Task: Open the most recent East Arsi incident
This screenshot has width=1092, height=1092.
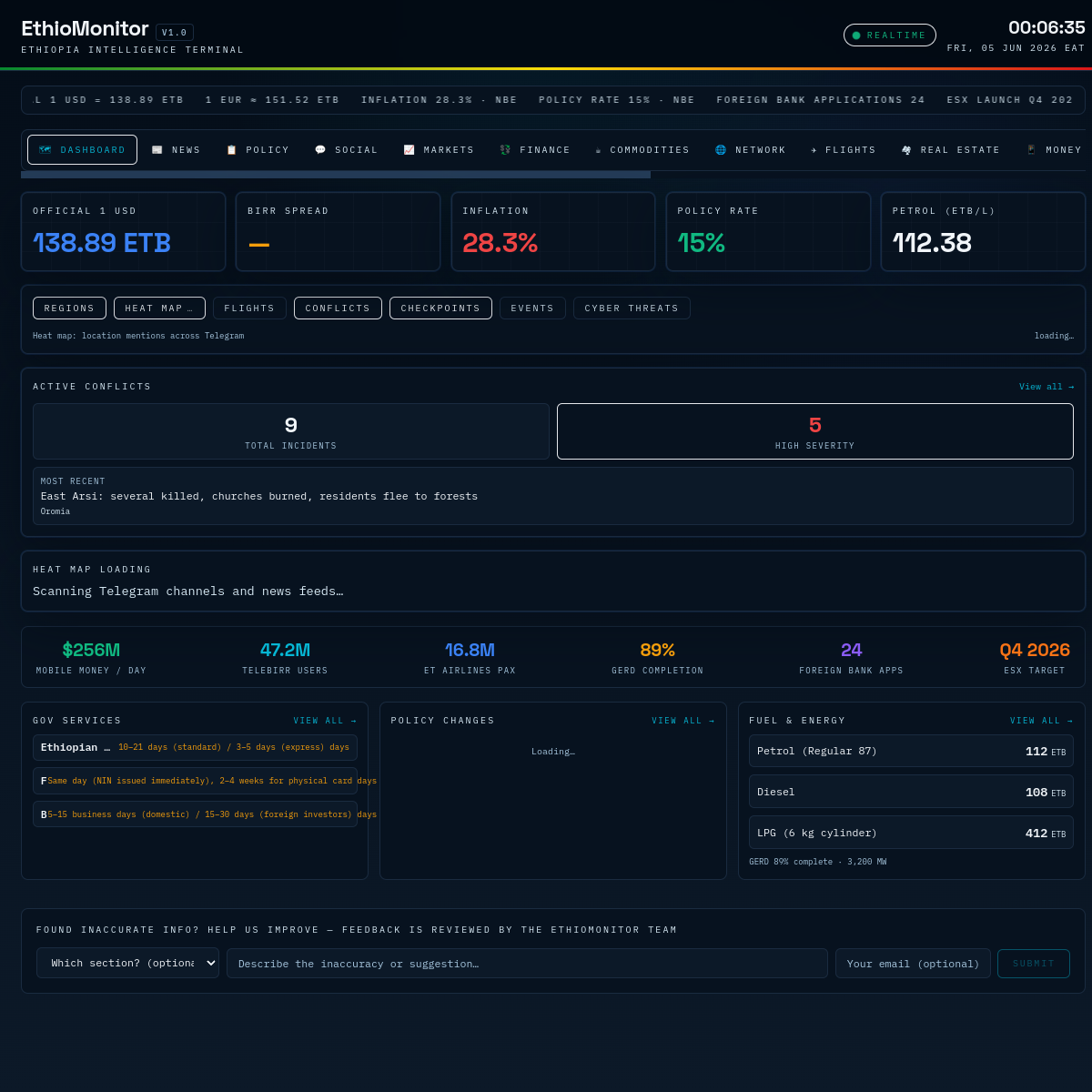Action: [553, 496]
